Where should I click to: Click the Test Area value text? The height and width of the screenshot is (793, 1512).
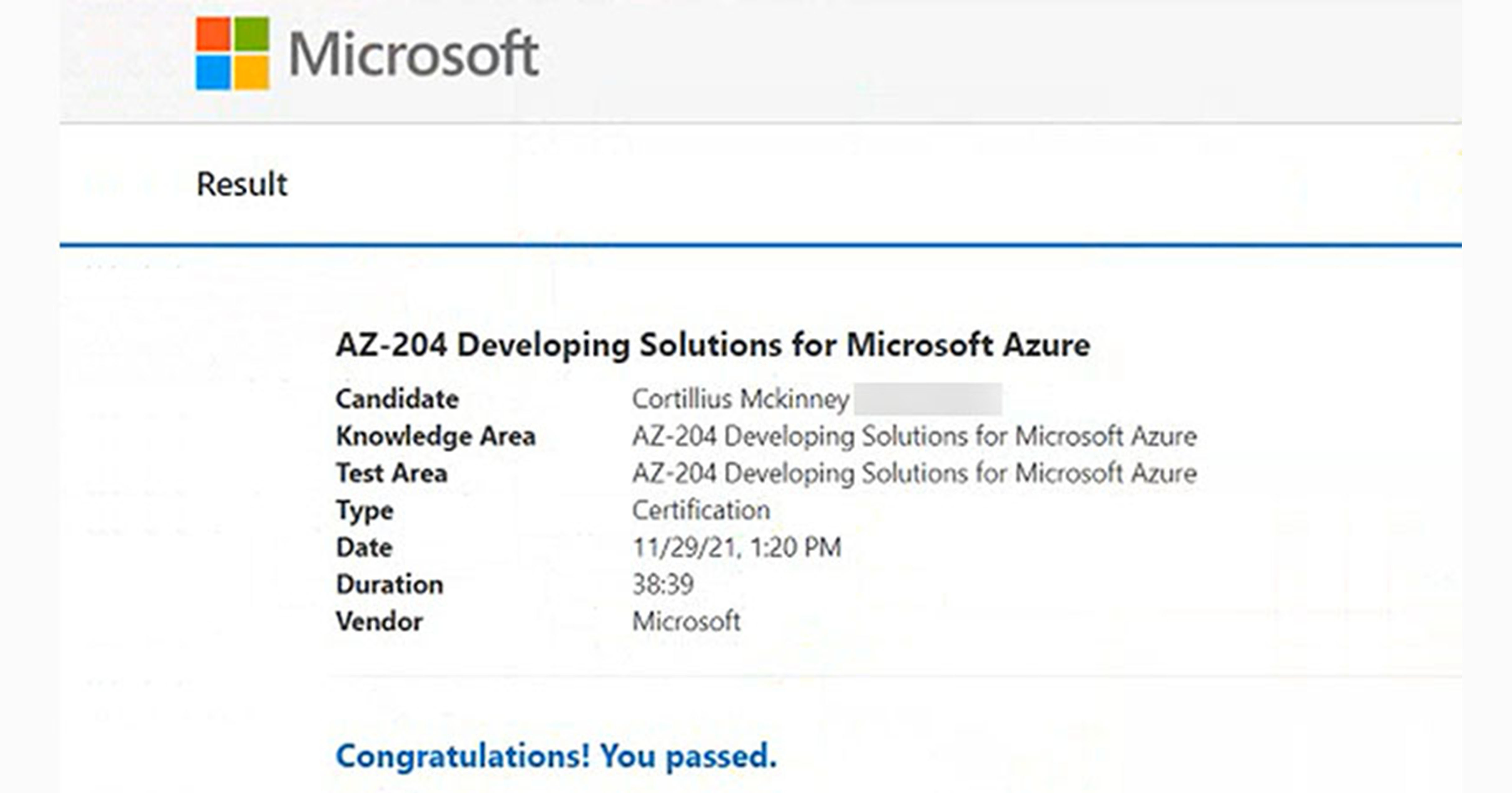point(914,473)
